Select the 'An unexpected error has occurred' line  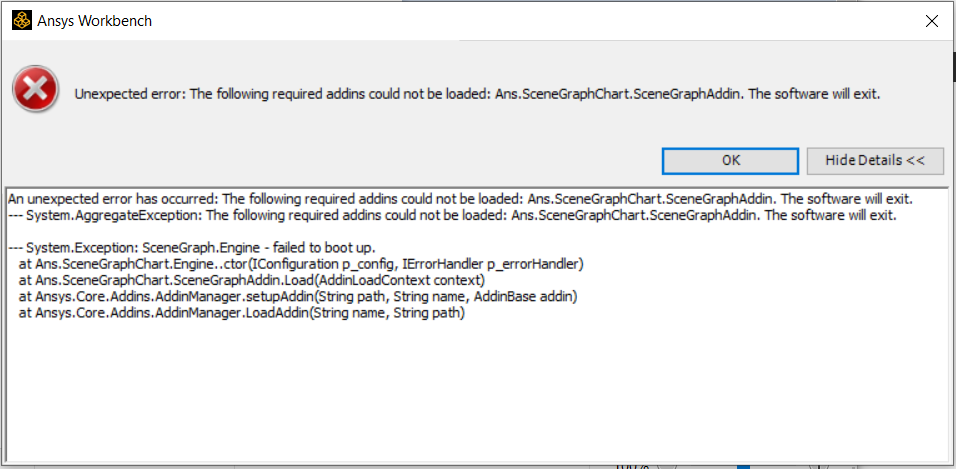(x=460, y=199)
